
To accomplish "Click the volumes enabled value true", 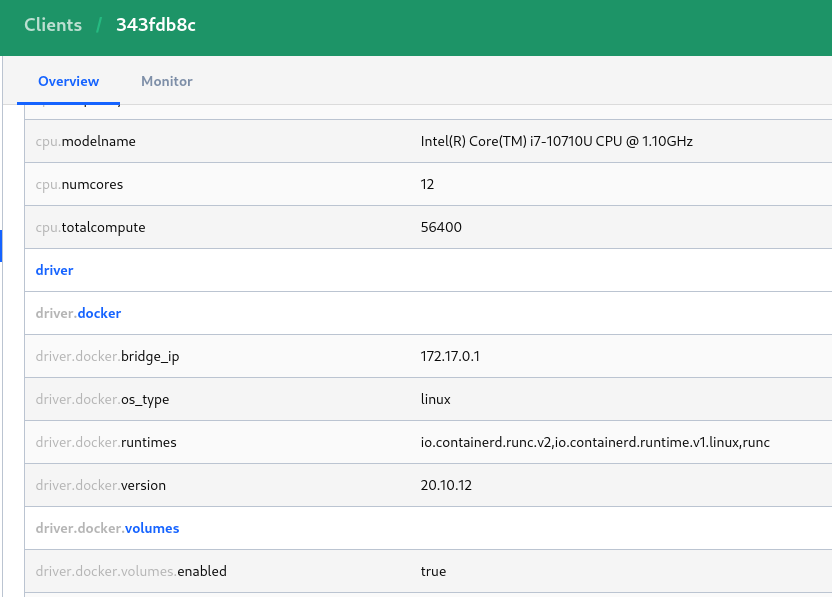I will pyautogui.click(x=433, y=571).
